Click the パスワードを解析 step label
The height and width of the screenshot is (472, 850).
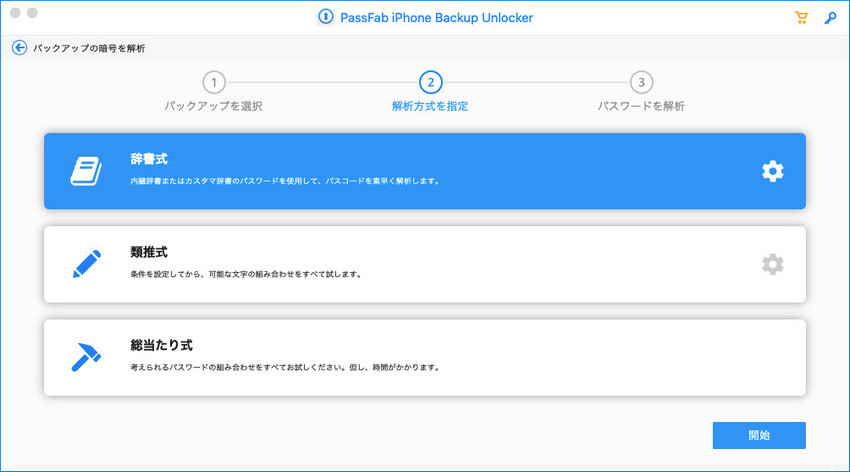(x=641, y=105)
